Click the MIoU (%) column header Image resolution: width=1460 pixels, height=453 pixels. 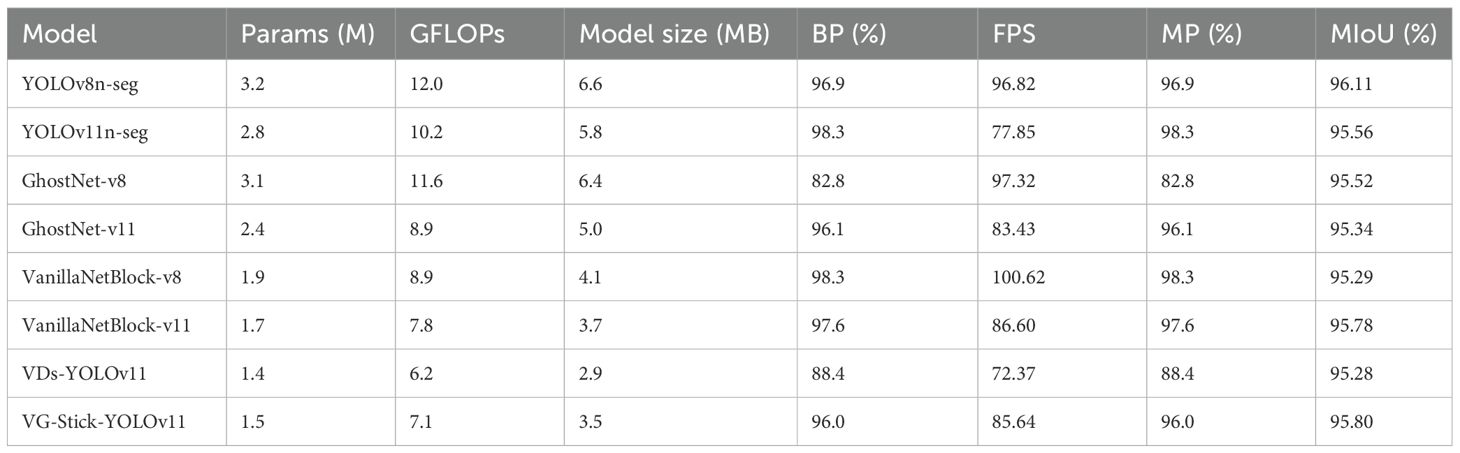coord(1385,34)
